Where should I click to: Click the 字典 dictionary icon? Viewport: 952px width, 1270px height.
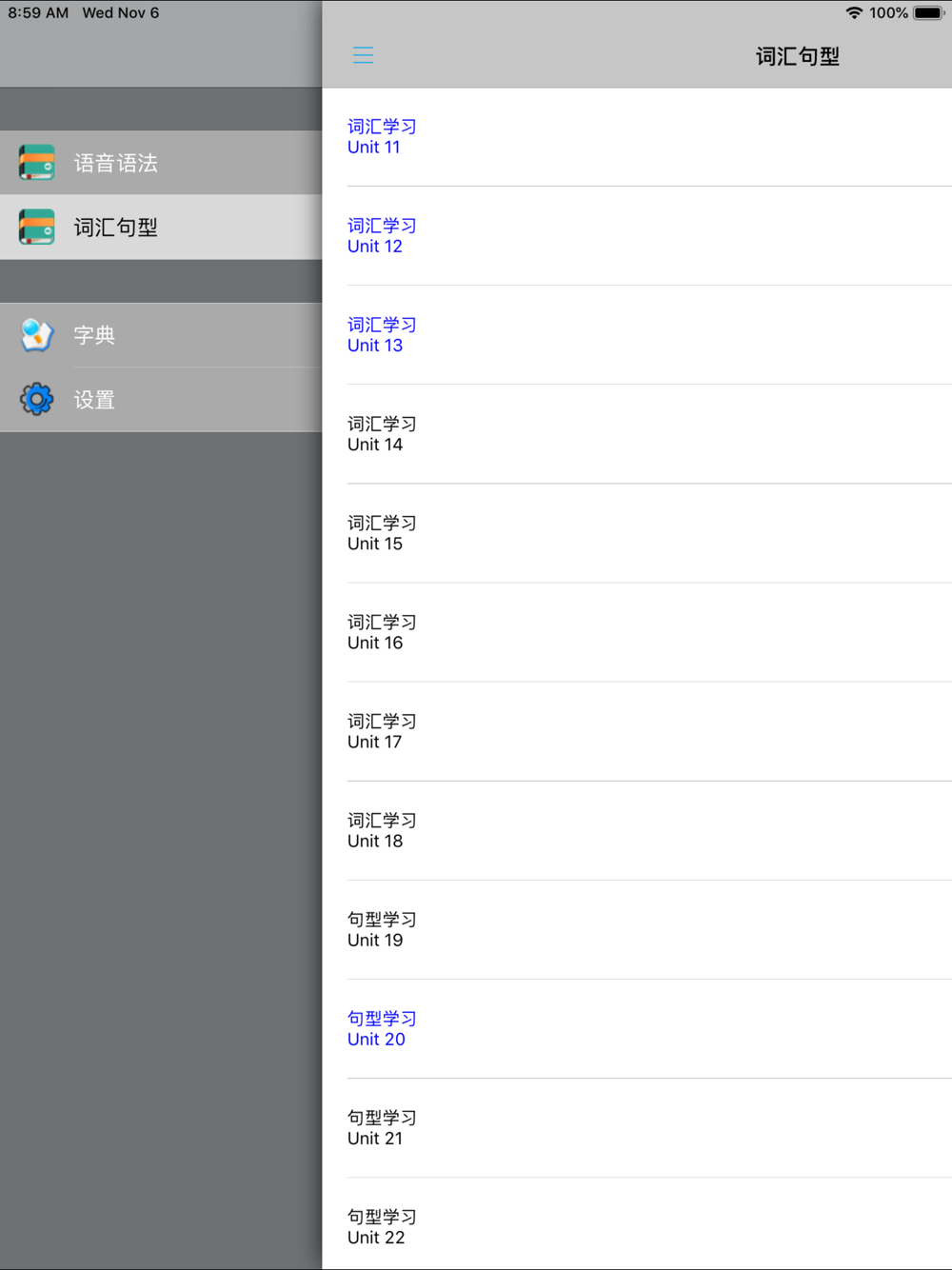37,335
